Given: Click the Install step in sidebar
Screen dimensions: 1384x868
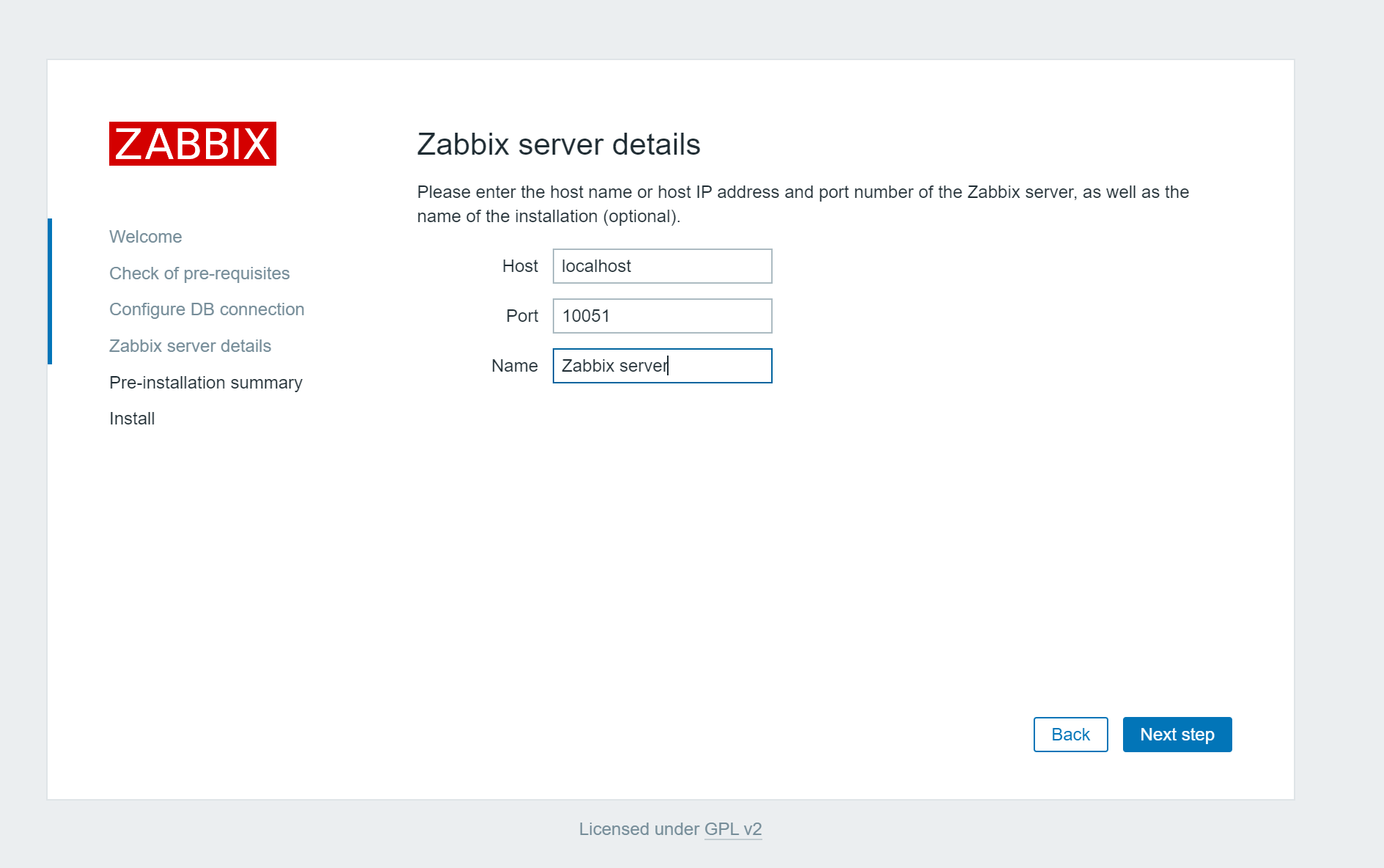Looking at the screenshot, I should click(x=132, y=419).
